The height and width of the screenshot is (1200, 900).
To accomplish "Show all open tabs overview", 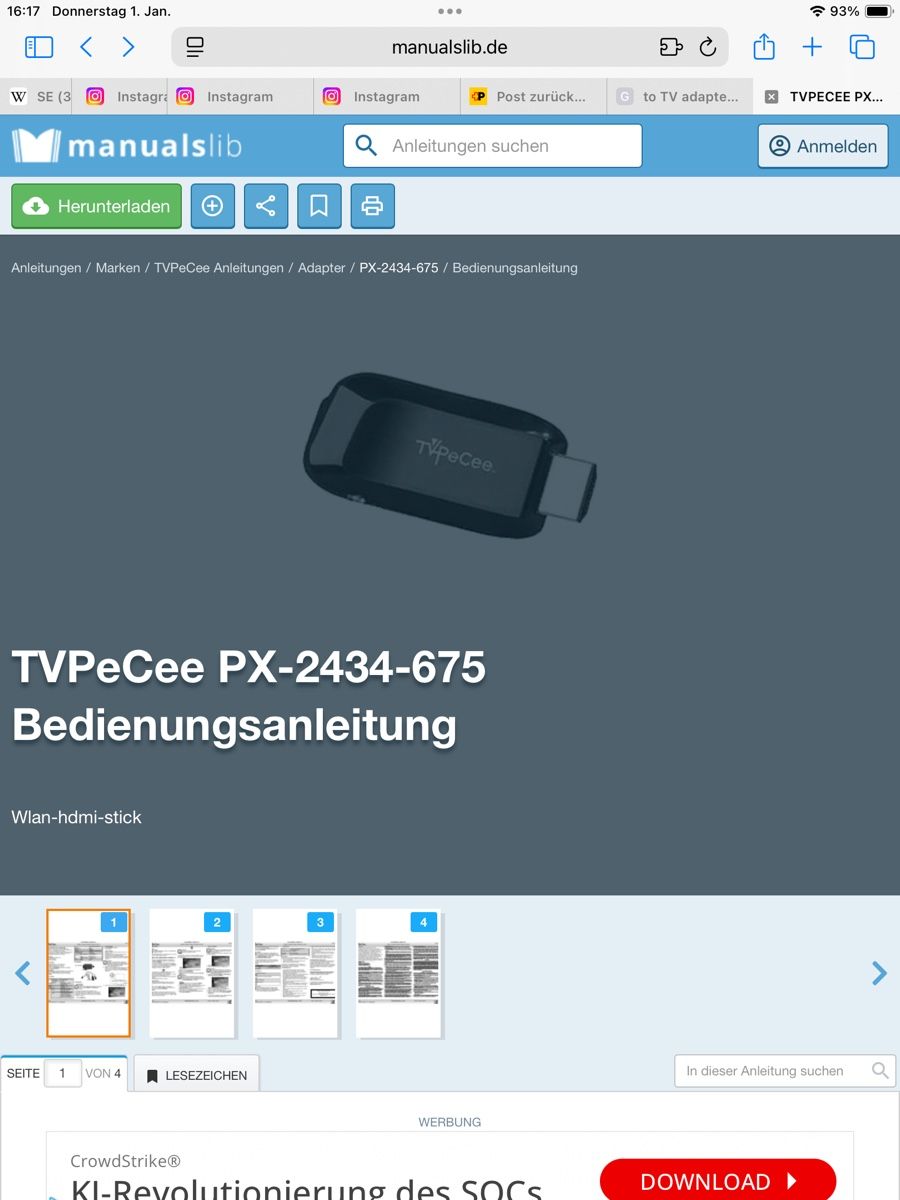I will pos(861,47).
